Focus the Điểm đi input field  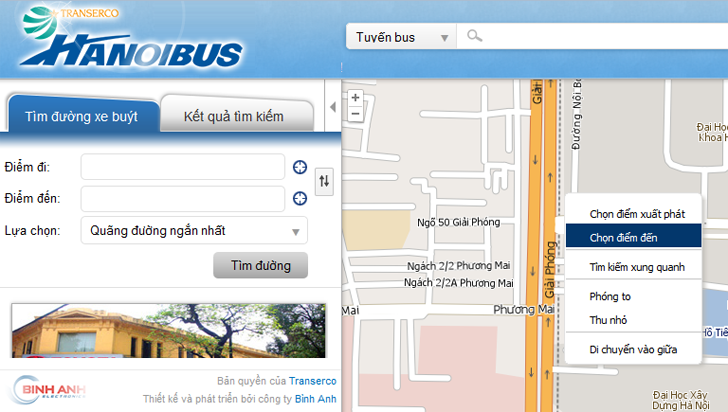click(x=183, y=167)
